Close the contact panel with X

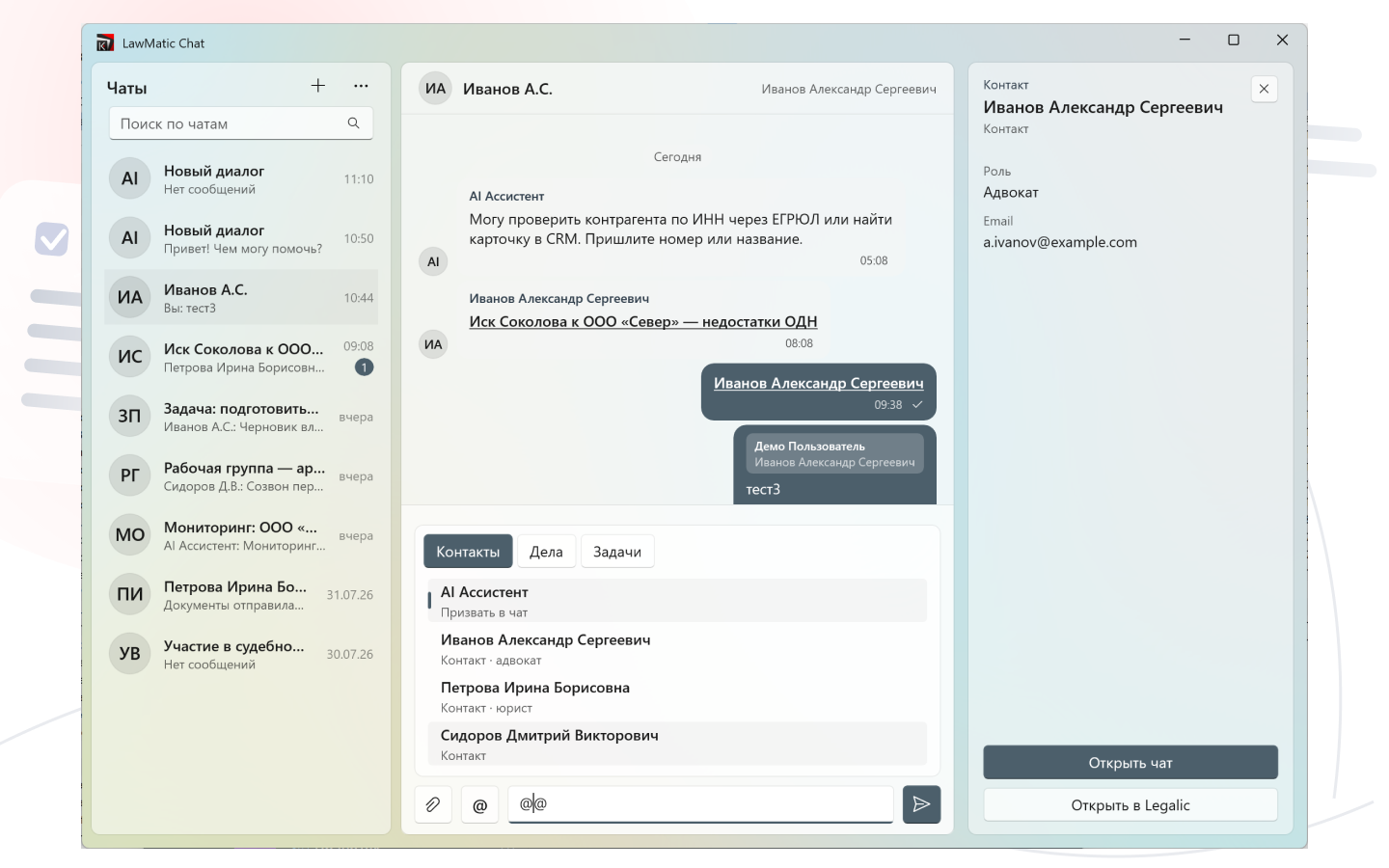click(1264, 89)
